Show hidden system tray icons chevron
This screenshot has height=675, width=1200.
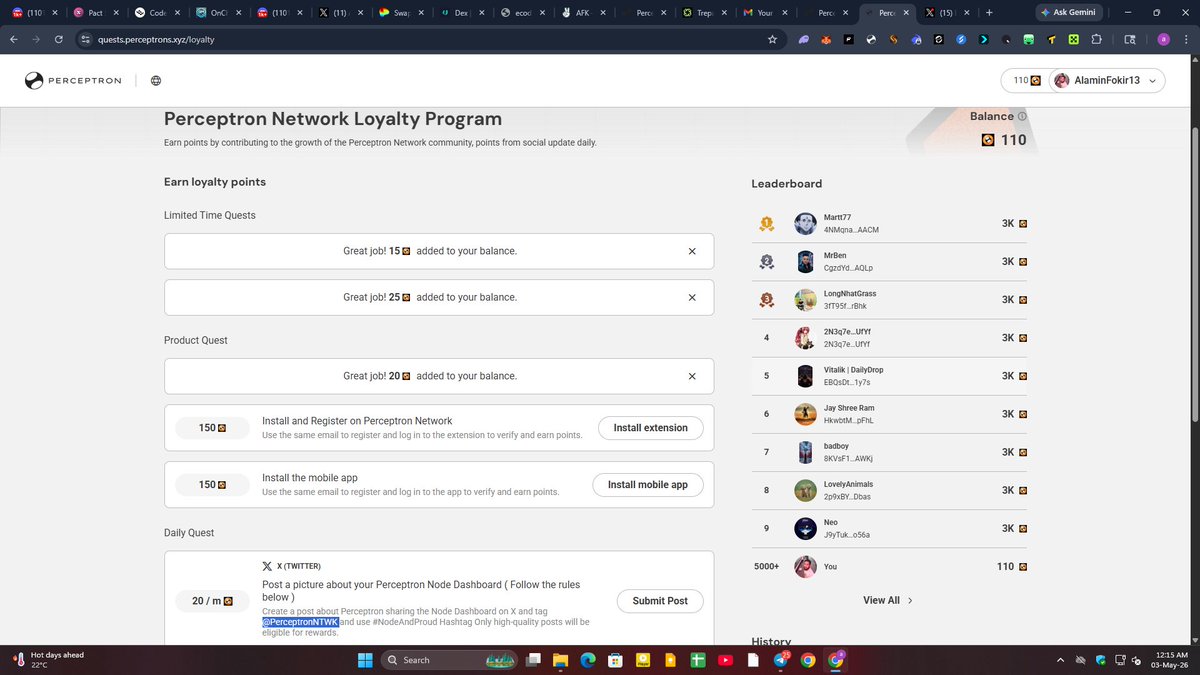(1060, 660)
